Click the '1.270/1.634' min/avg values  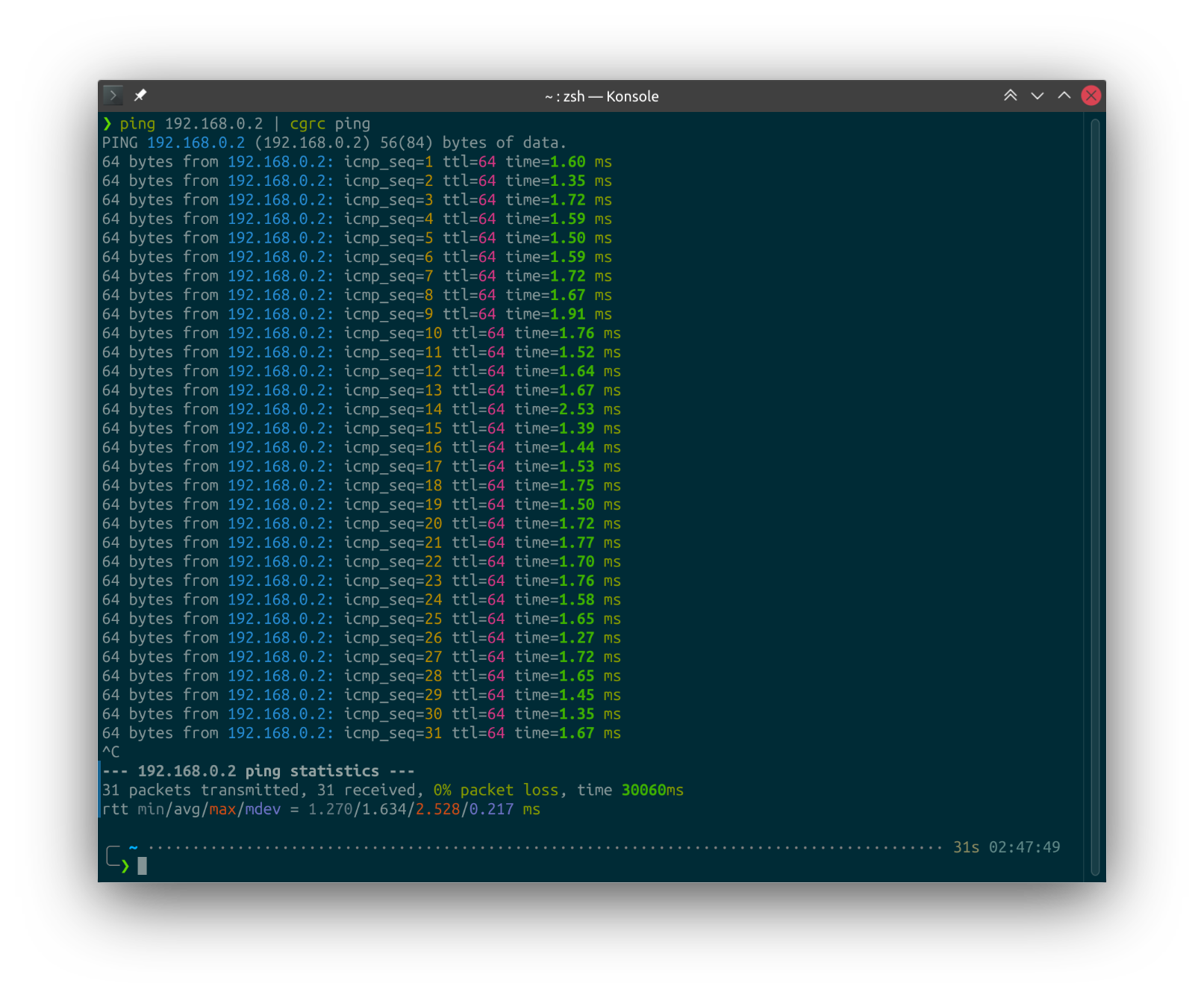[358, 809]
